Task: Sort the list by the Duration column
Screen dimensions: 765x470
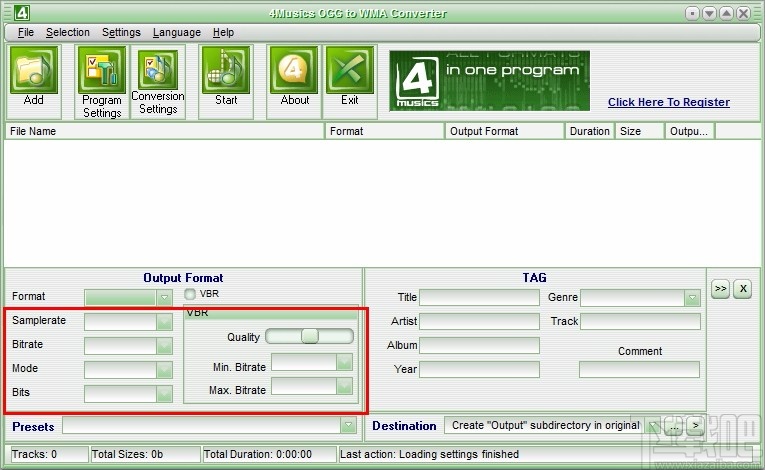Action: [x=589, y=131]
